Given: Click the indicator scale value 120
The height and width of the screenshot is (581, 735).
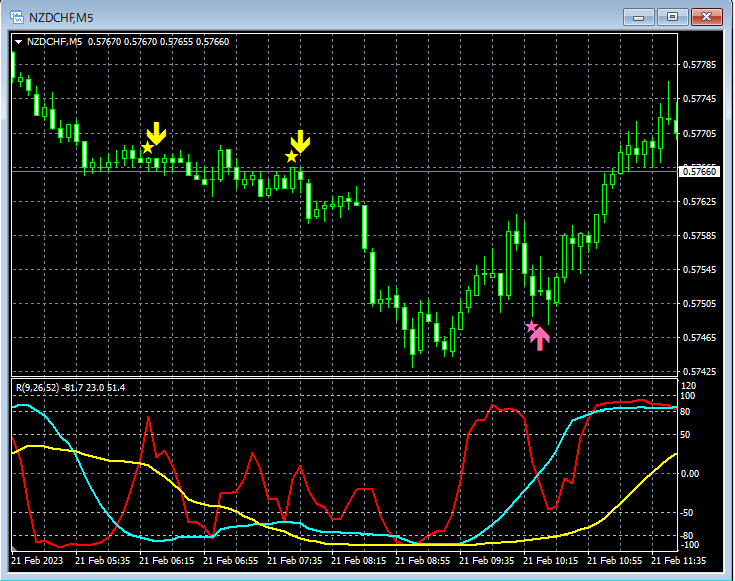Looking at the screenshot, I should coord(688,386).
